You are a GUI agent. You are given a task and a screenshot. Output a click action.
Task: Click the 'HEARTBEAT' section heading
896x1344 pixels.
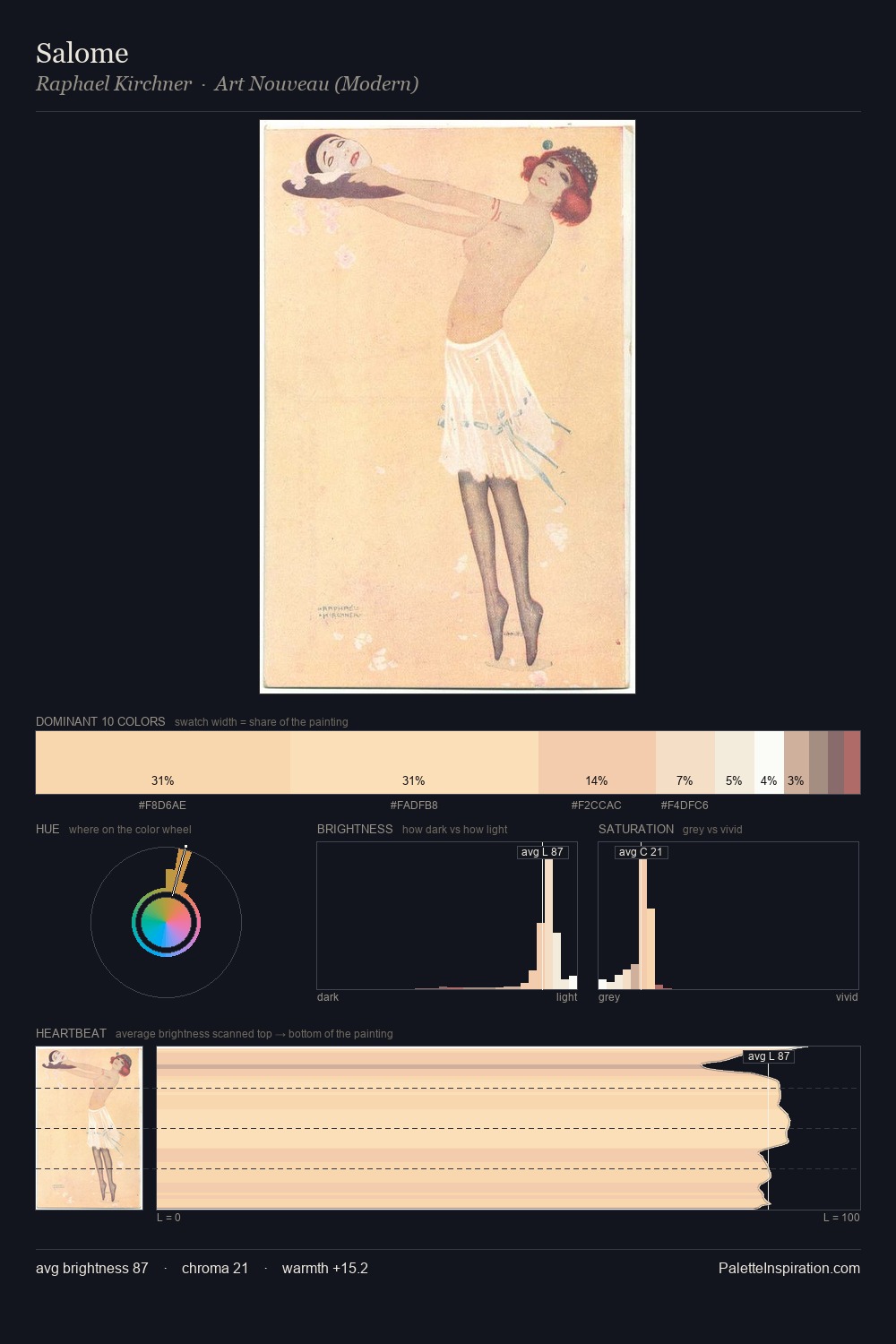(x=71, y=1033)
